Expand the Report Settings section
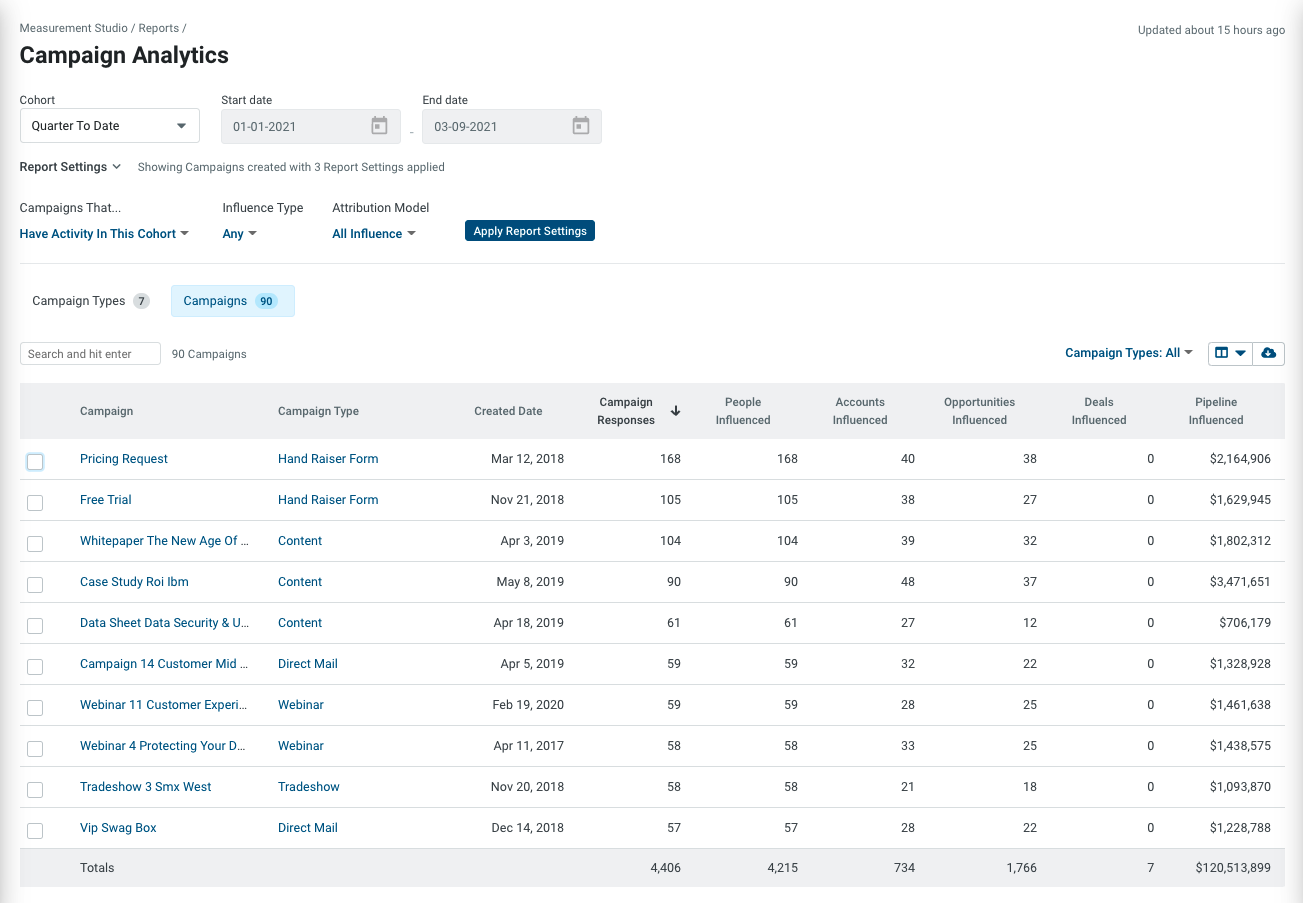 70,167
